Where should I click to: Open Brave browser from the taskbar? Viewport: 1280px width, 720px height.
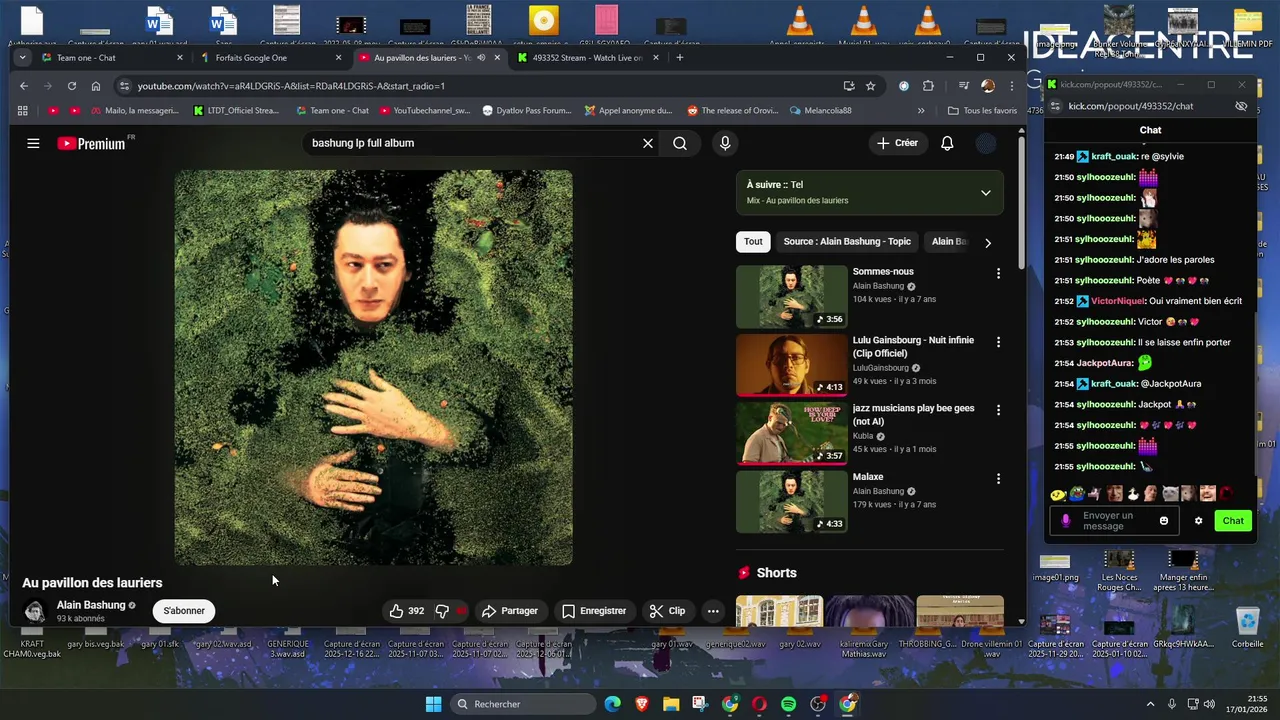[x=642, y=704]
